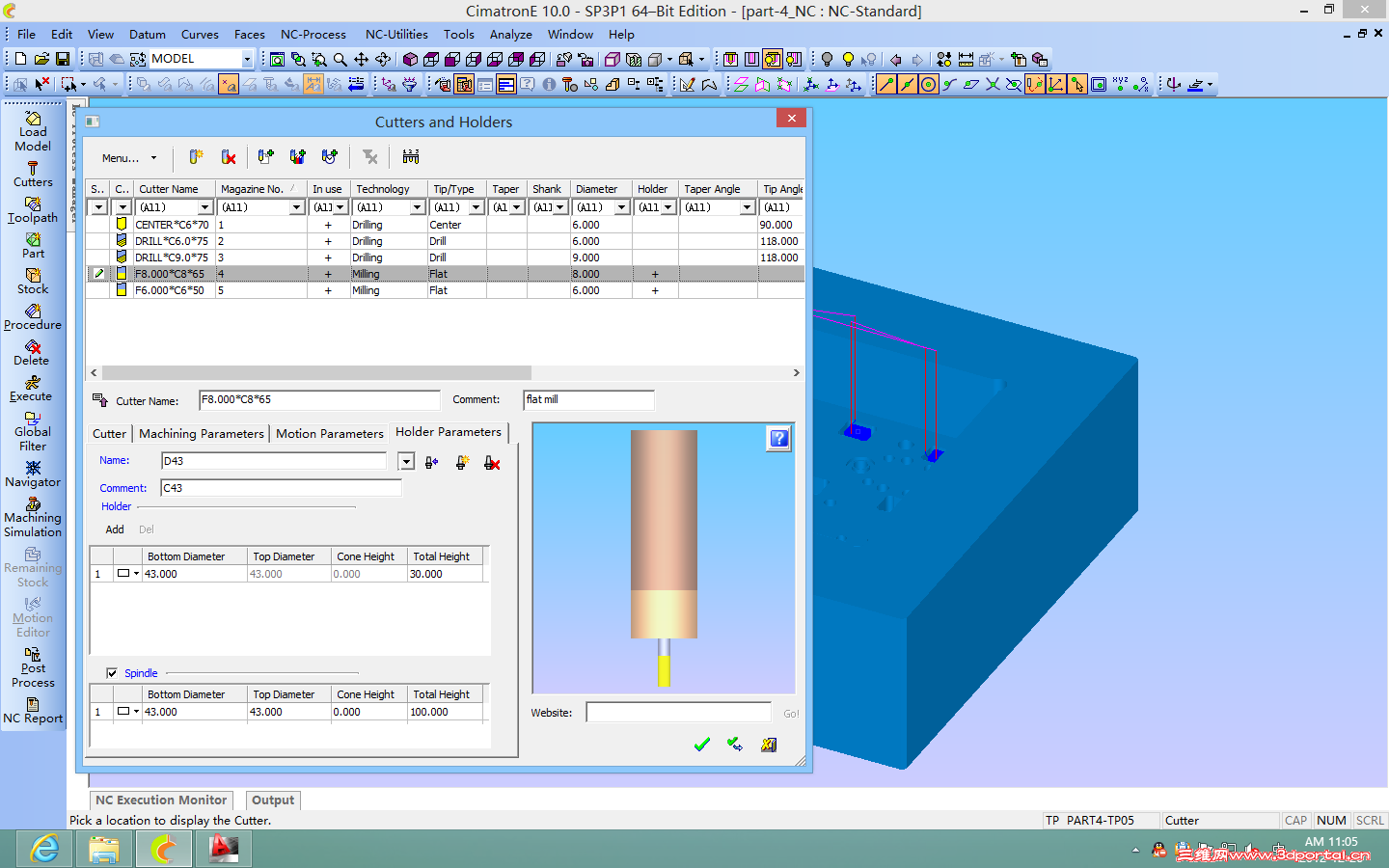This screenshot has width=1389, height=868.
Task: Click the green checkmark OK icon
Action: click(702, 744)
